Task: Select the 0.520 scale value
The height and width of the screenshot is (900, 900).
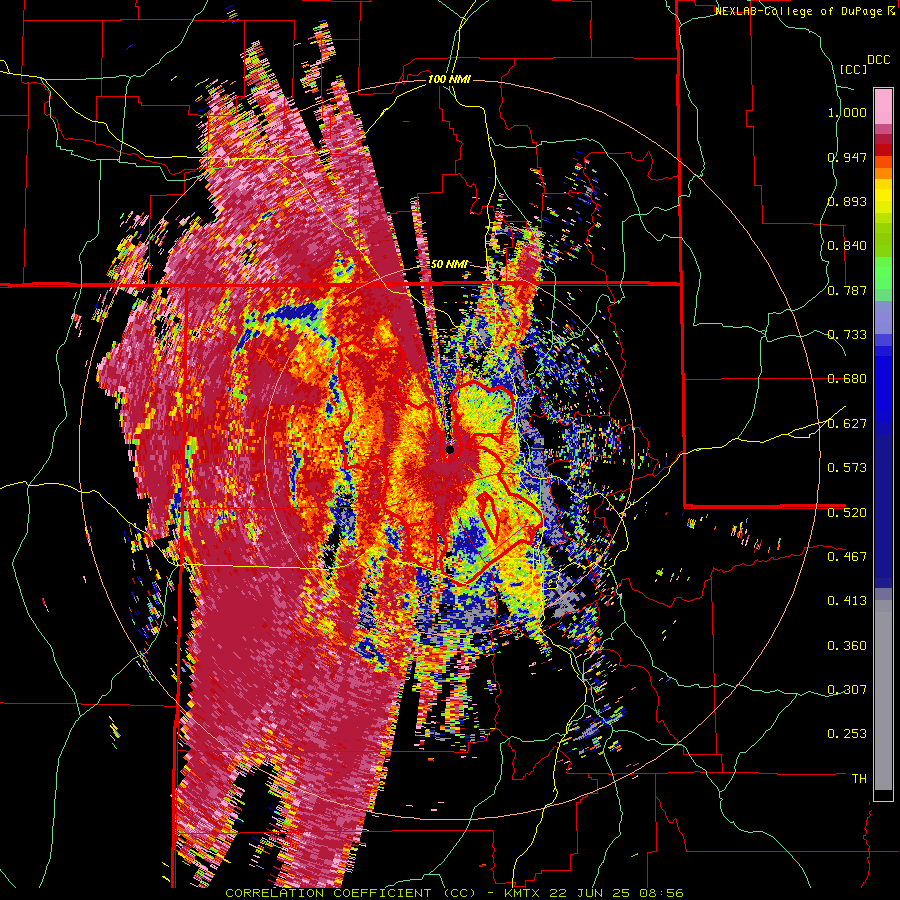Action: click(x=847, y=512)
